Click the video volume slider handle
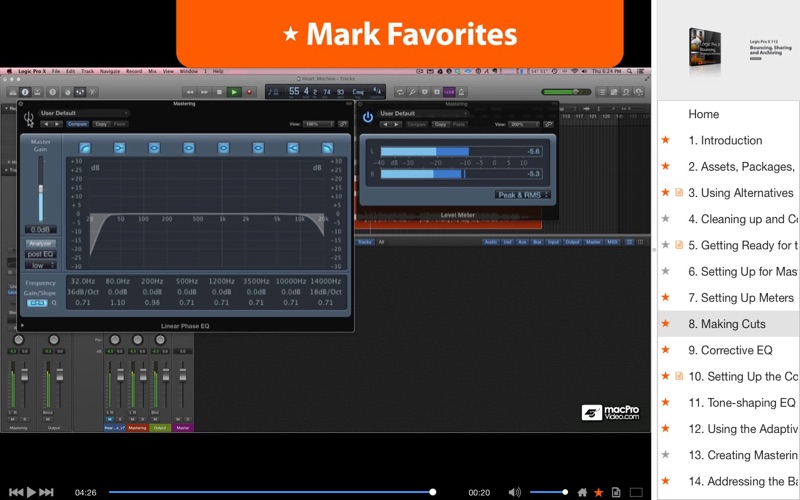This screenshot has height=500, width=800. 565,492
